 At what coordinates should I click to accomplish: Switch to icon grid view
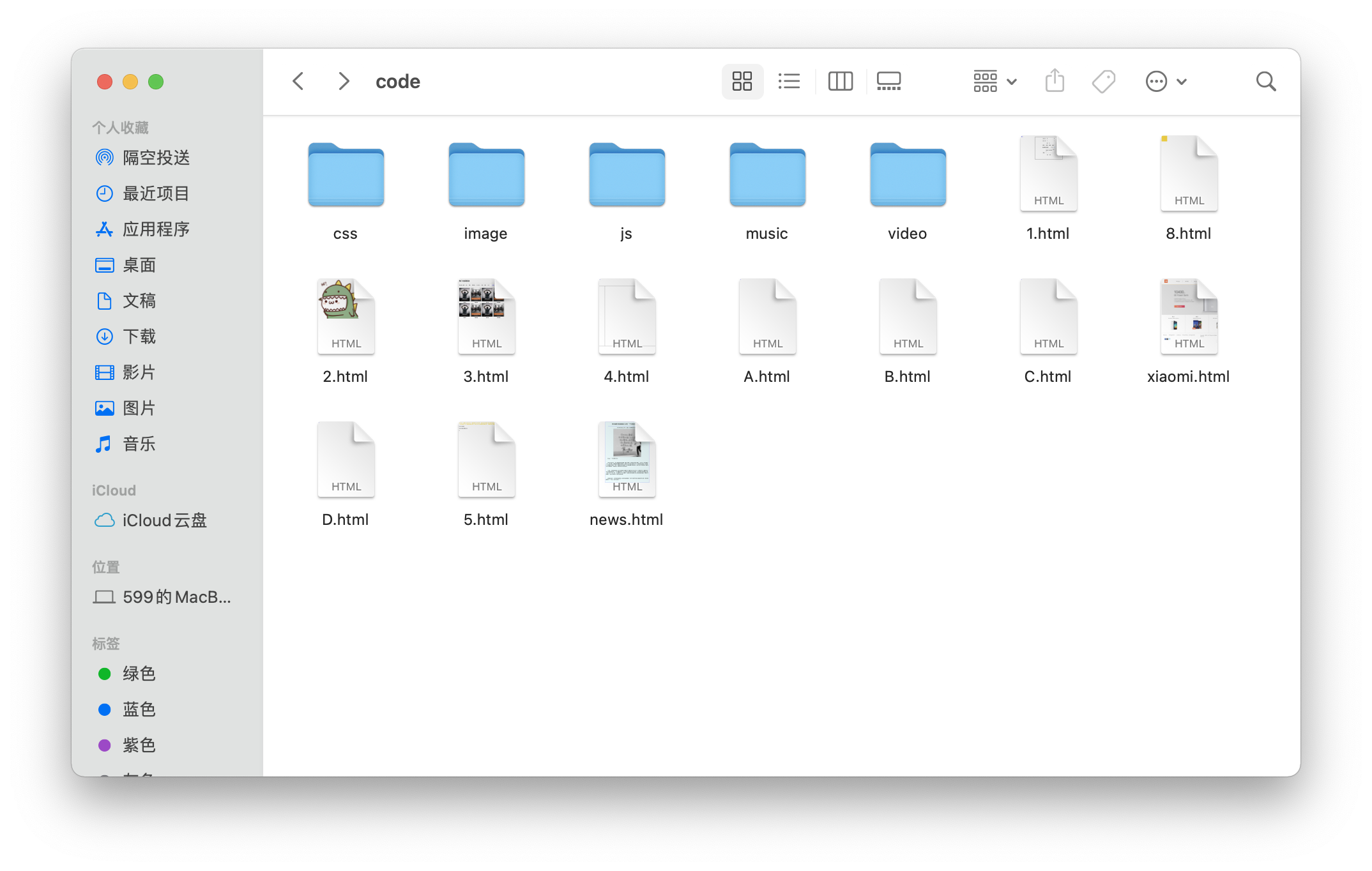[742, 81]
